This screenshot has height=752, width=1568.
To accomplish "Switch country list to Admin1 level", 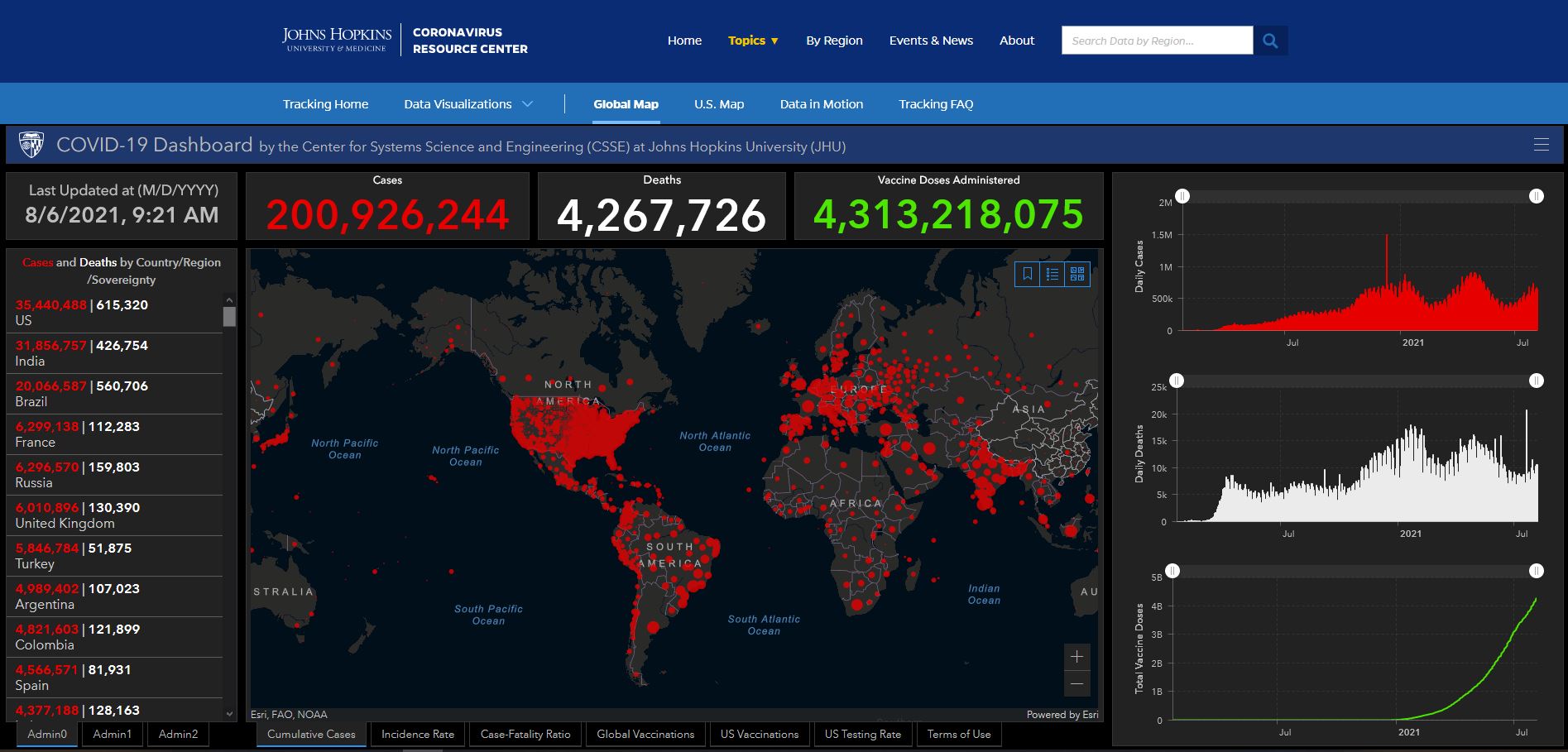I will (112, 734).
